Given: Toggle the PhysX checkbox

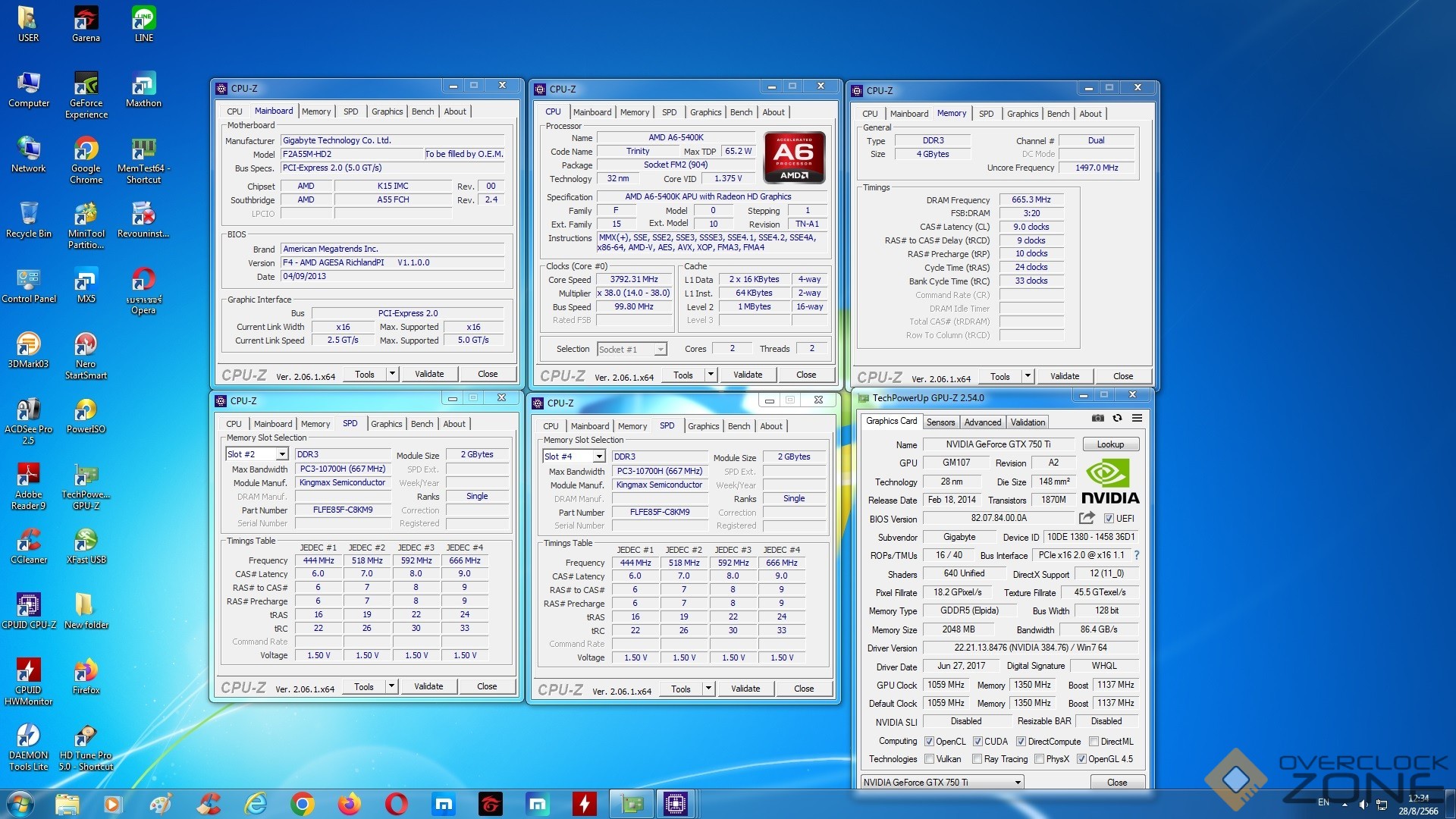Looking at the screenshot, I should pyautogui.click(x=1040, y=759).
